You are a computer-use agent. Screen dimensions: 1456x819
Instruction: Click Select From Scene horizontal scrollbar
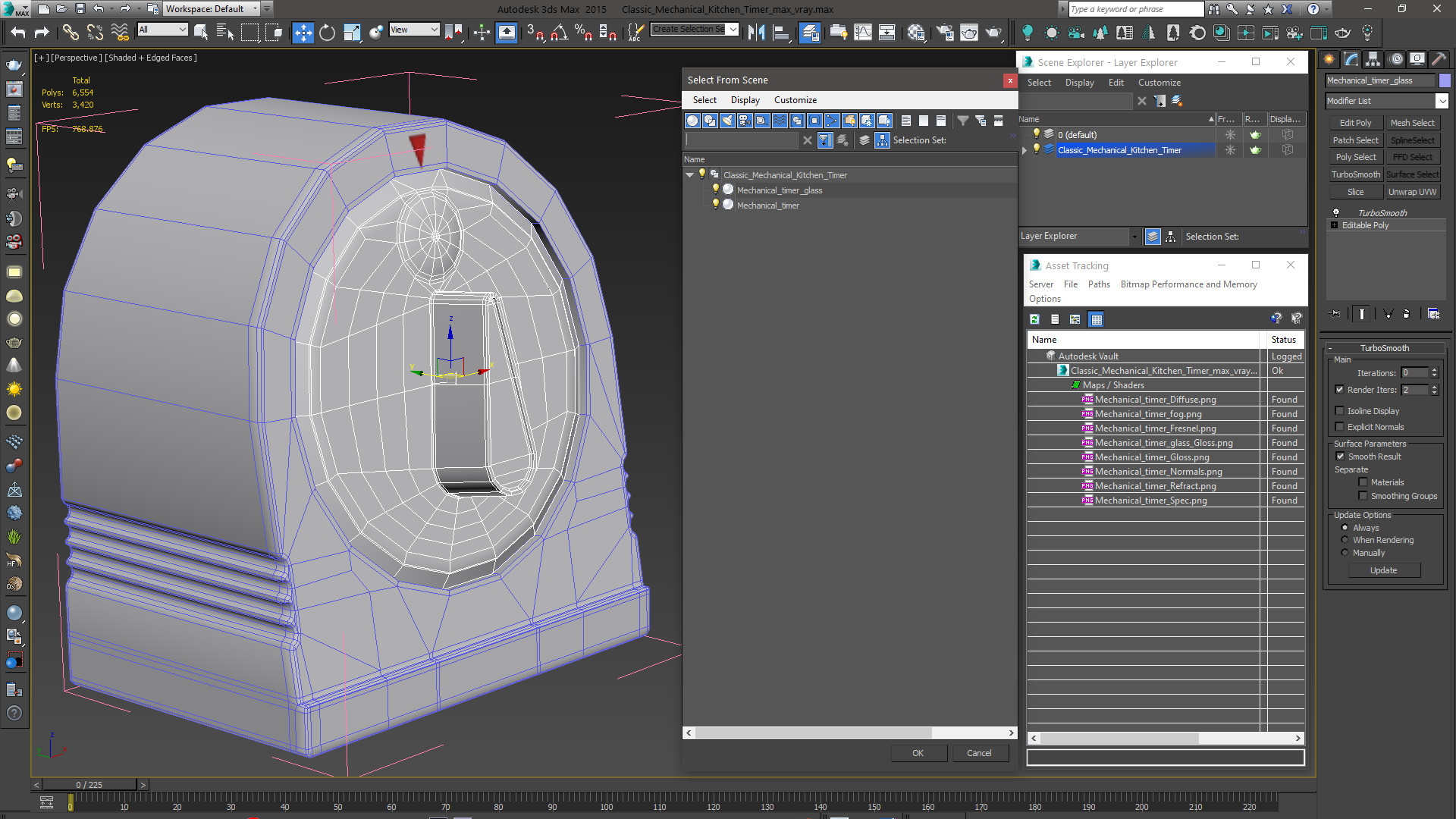pos(813,733)
